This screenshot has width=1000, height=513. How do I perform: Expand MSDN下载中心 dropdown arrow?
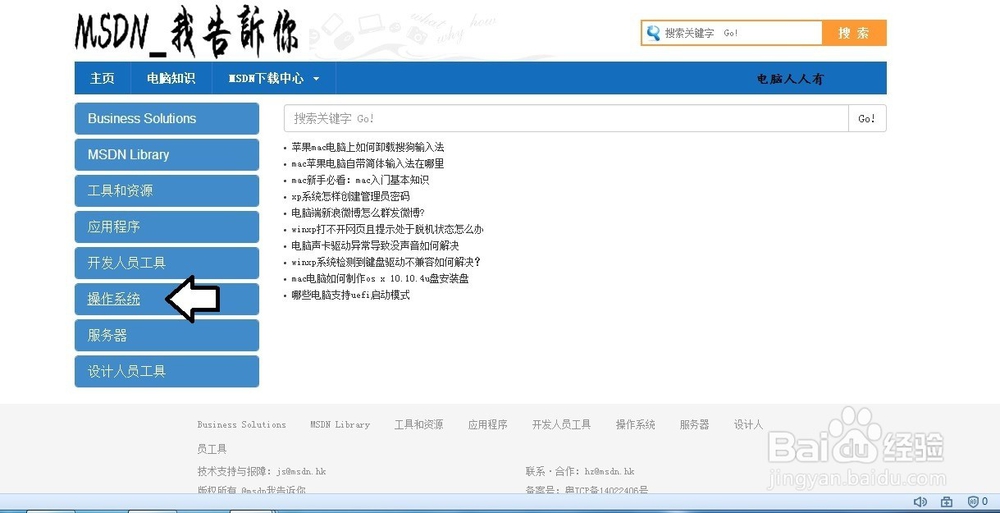point(316,79)
